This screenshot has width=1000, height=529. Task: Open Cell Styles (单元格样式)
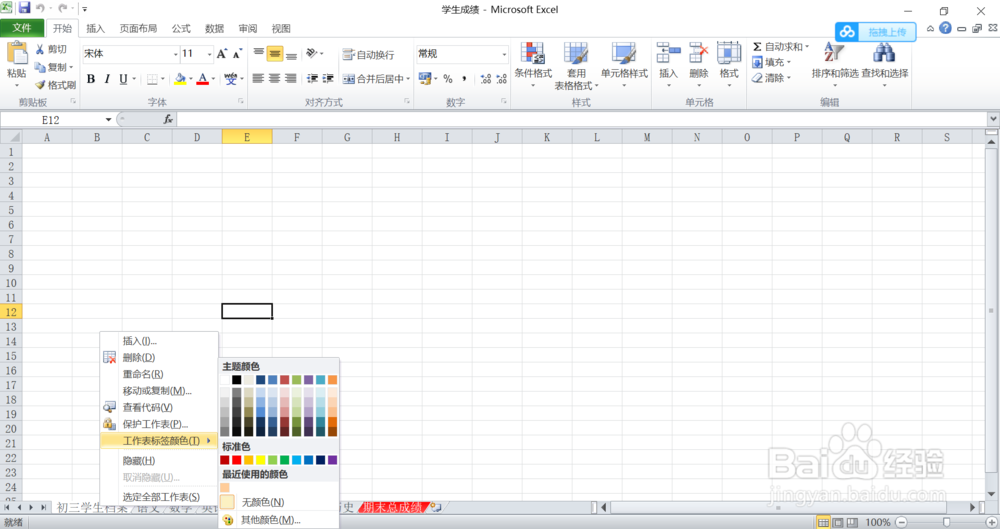pos(624,64)
